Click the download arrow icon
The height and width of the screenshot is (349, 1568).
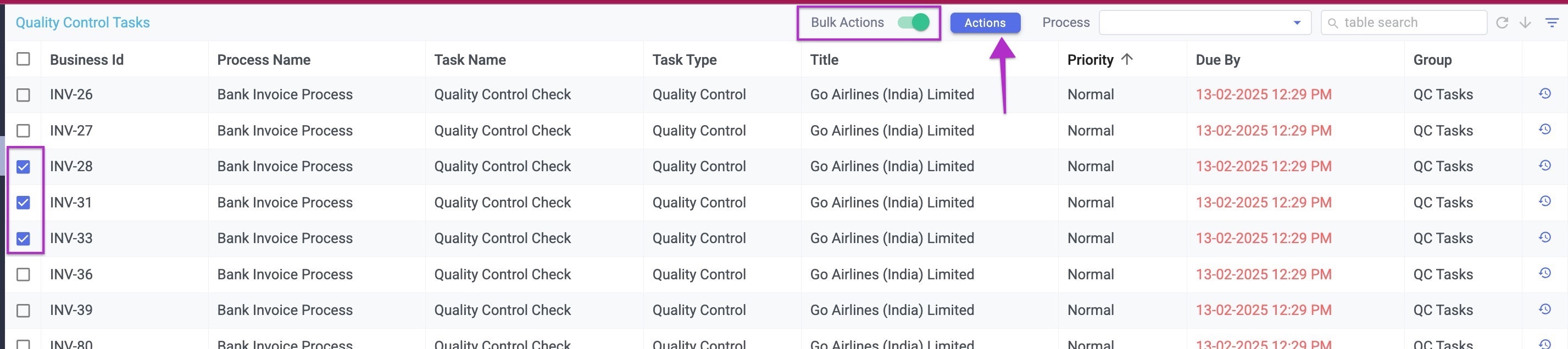1525,22
